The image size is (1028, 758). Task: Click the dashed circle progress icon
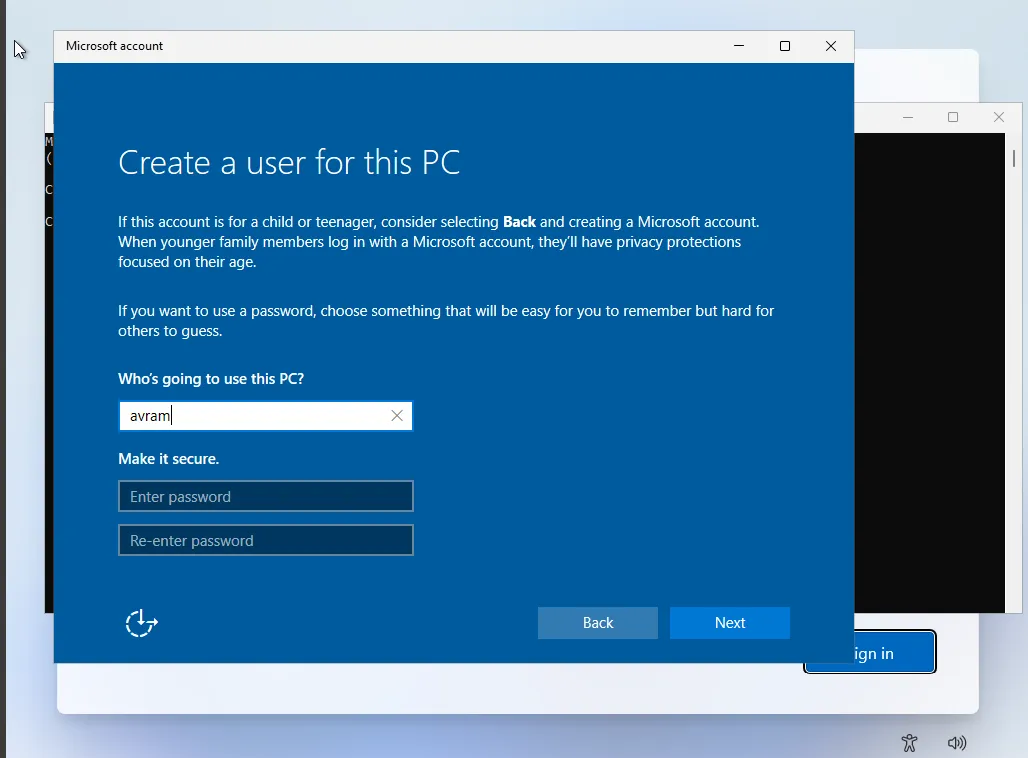pyautogui.click(x=141, y=622)
